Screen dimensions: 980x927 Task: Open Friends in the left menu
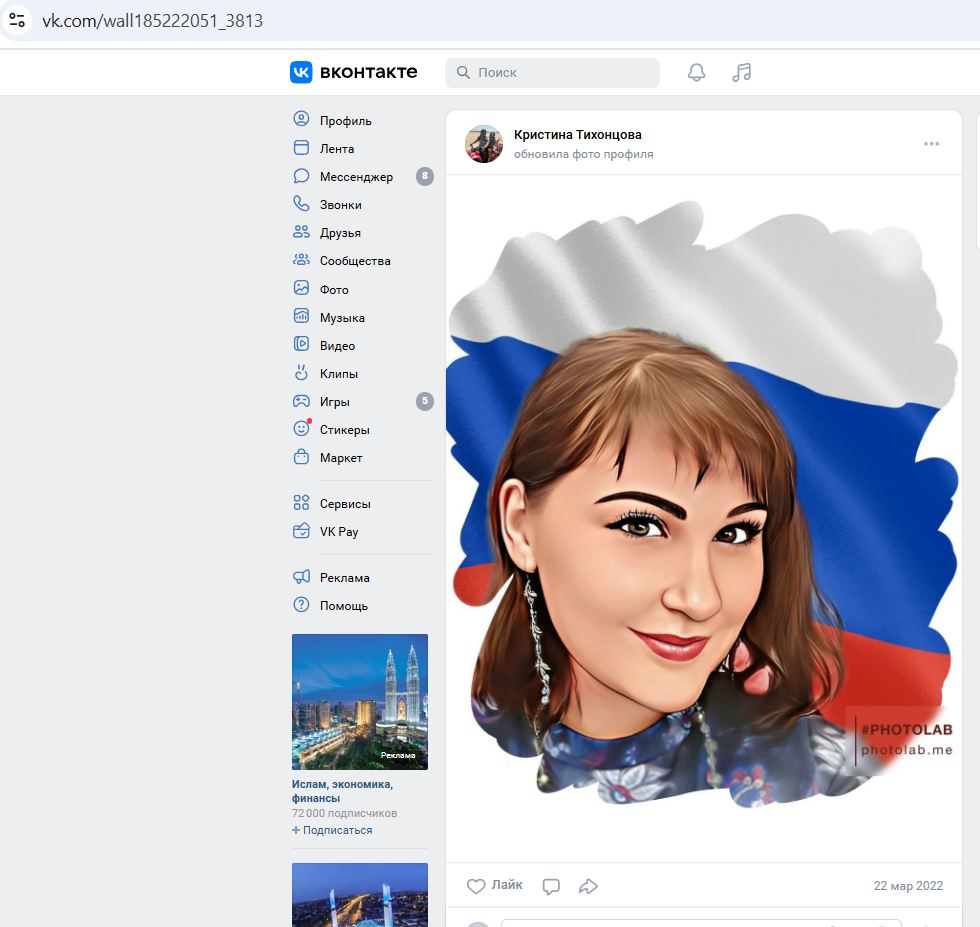340,233
